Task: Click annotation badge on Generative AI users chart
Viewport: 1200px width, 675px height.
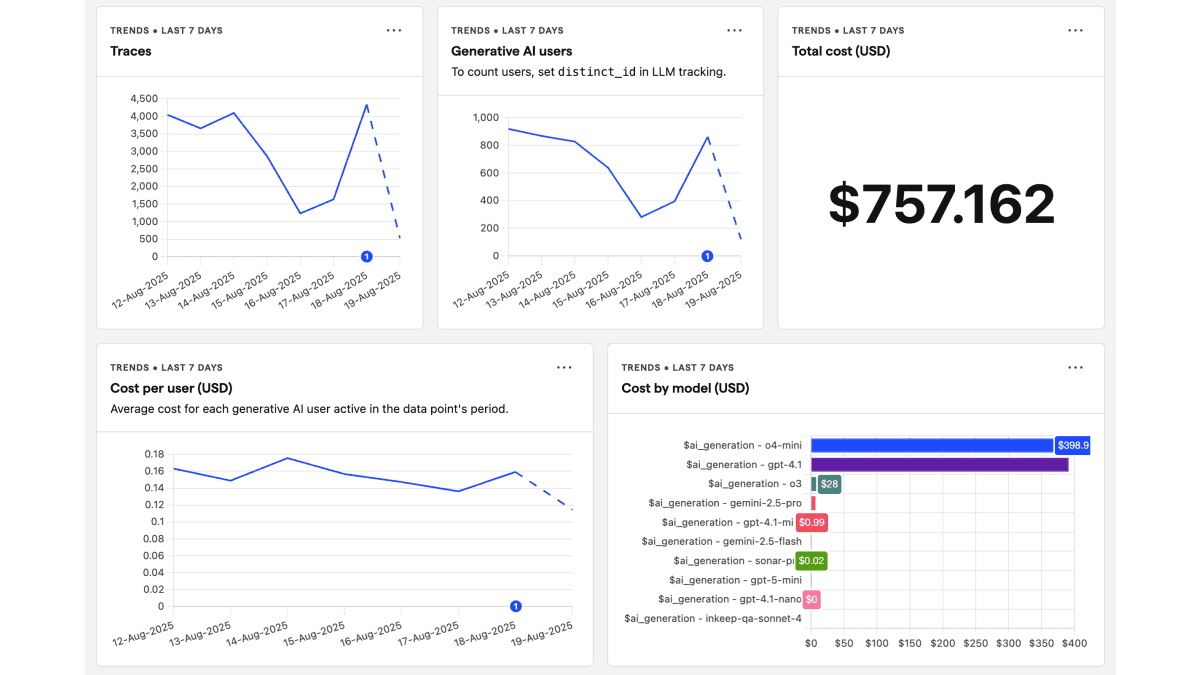Action: [x=708, y=256]
